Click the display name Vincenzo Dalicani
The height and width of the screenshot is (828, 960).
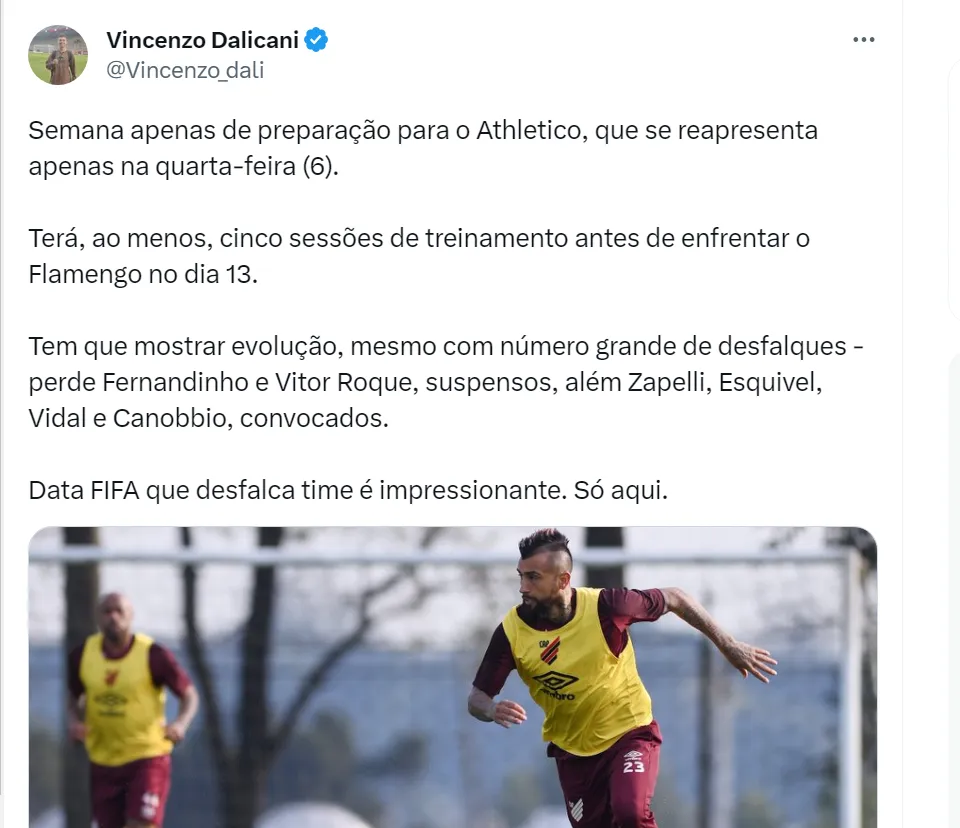click(203, 40)
